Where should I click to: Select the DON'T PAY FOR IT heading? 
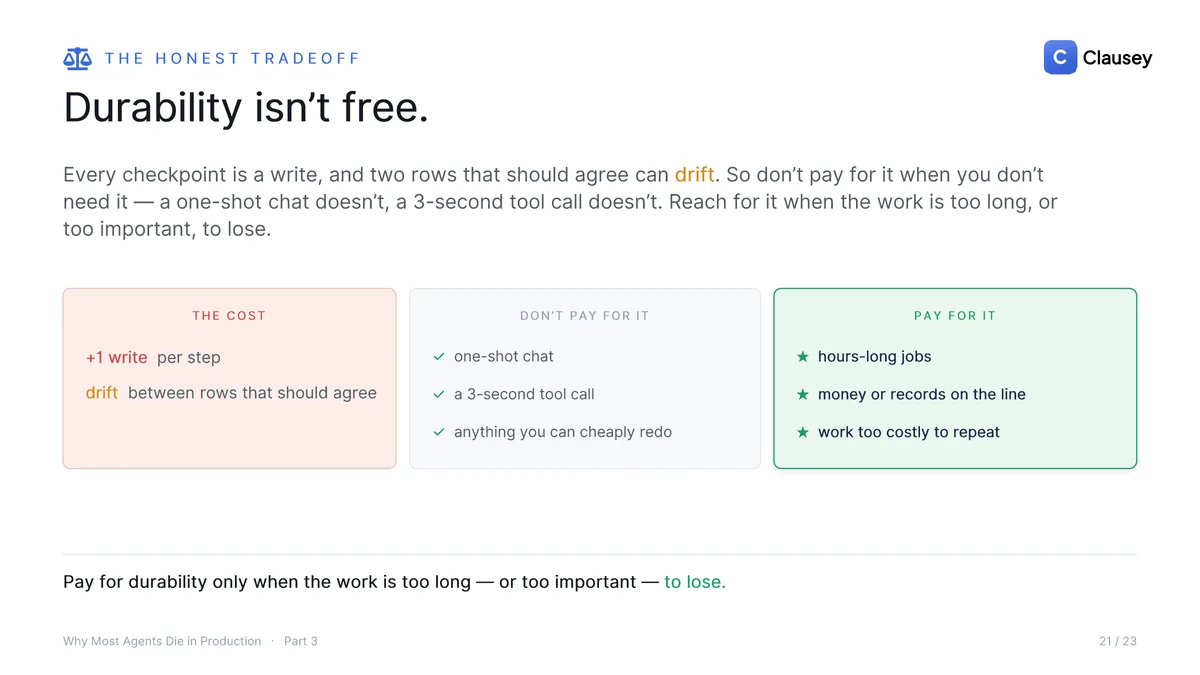584,315
